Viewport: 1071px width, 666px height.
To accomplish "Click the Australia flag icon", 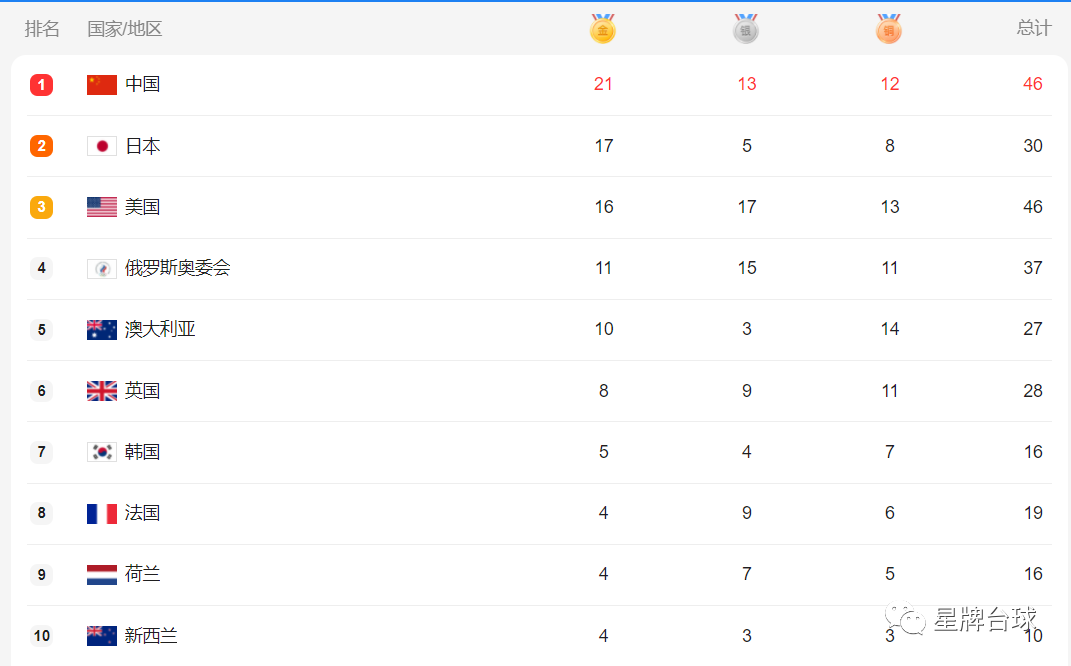I will [x=102, y=329].
